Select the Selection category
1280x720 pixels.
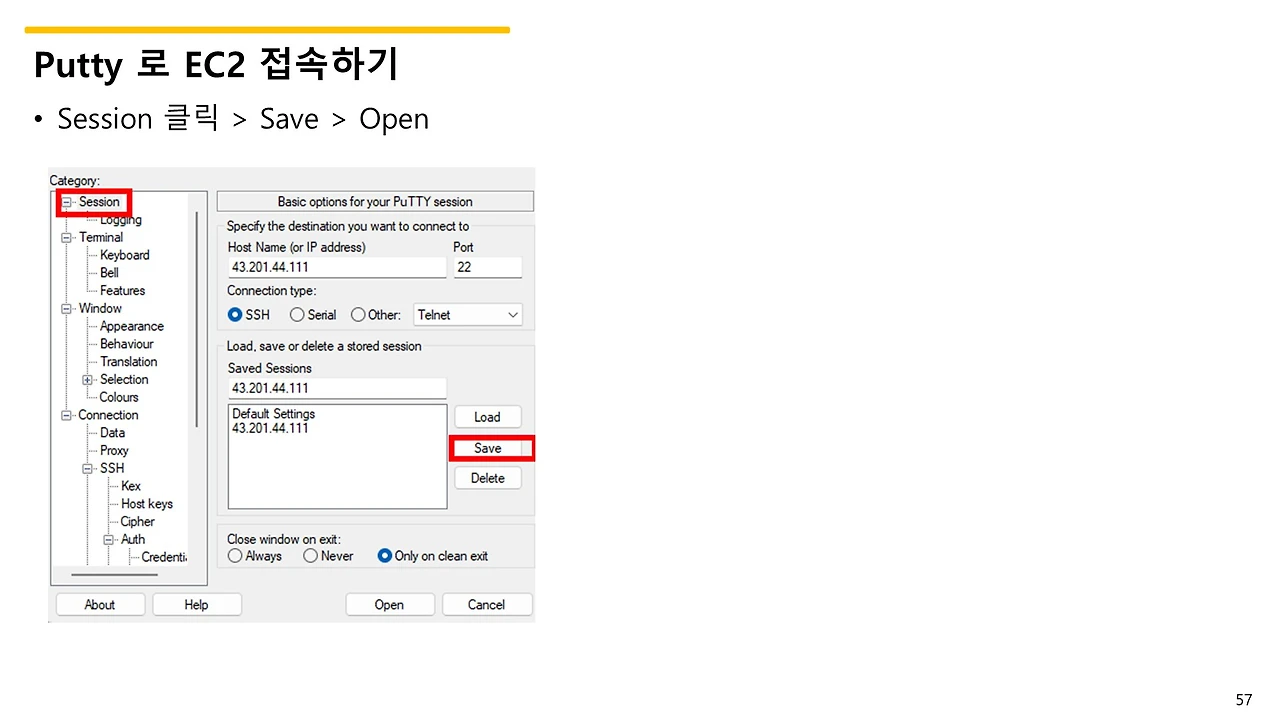coord(124,380)
